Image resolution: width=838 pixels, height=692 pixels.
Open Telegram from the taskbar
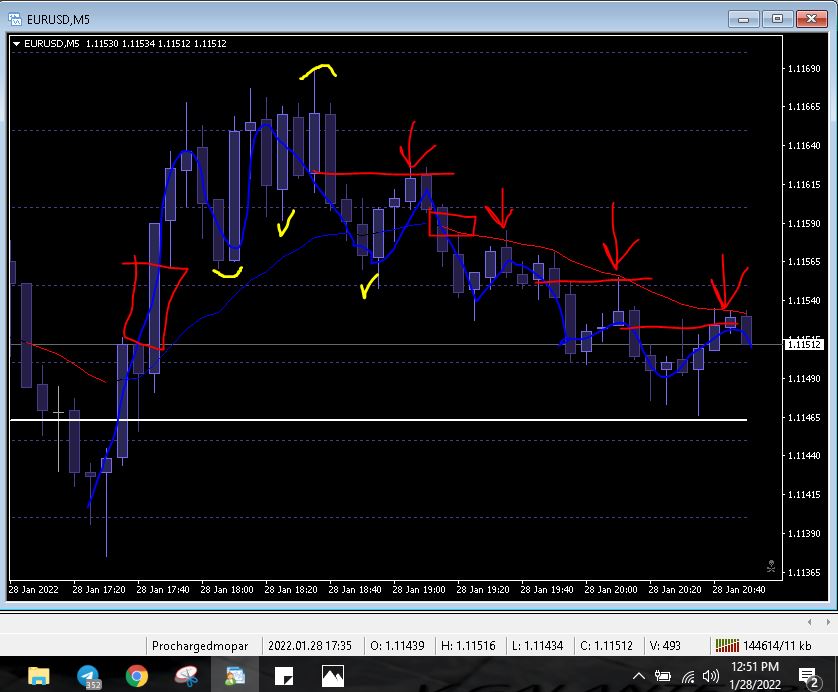(x=88, y=677)
